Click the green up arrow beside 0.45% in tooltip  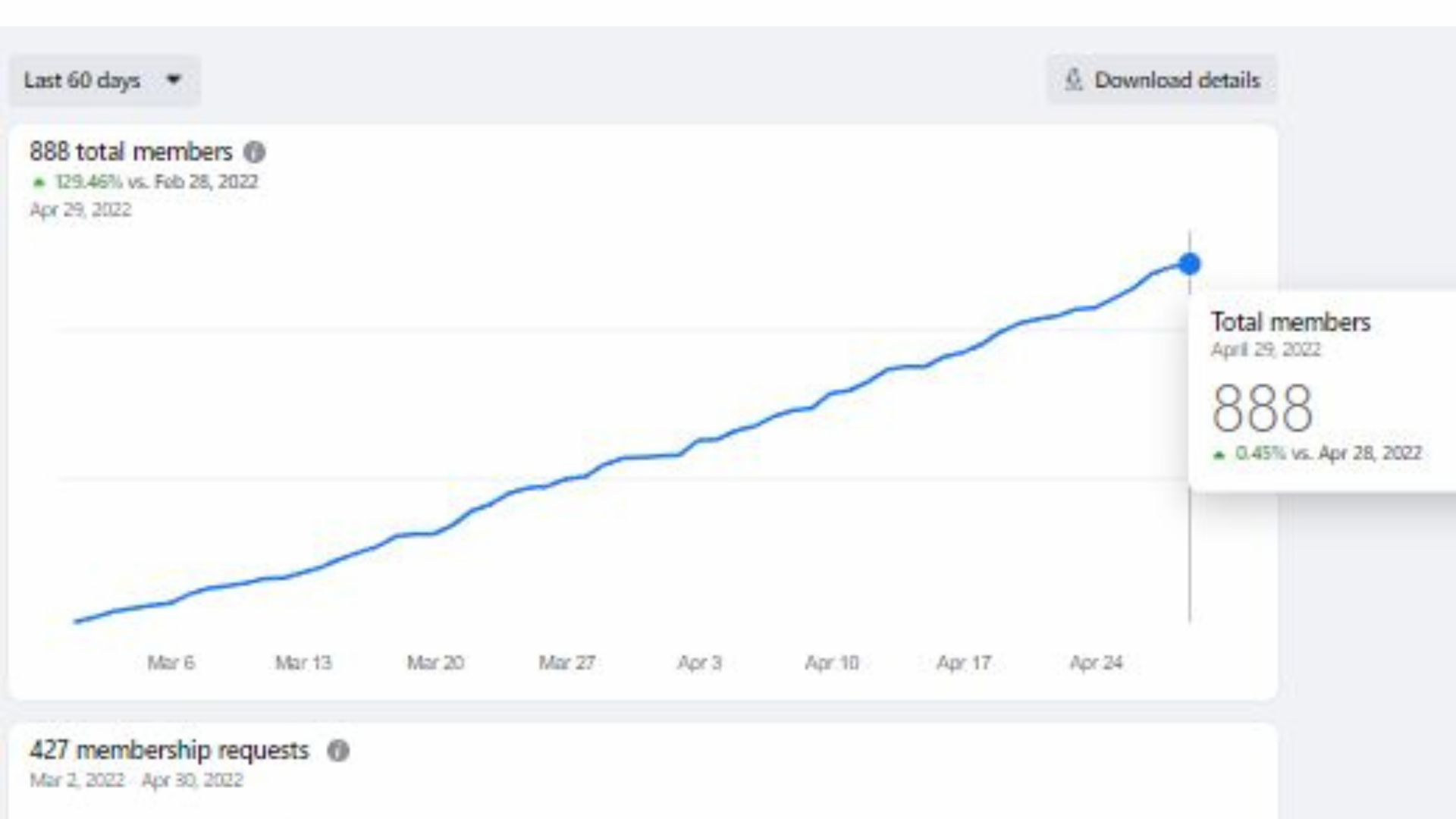point(1219,455)
